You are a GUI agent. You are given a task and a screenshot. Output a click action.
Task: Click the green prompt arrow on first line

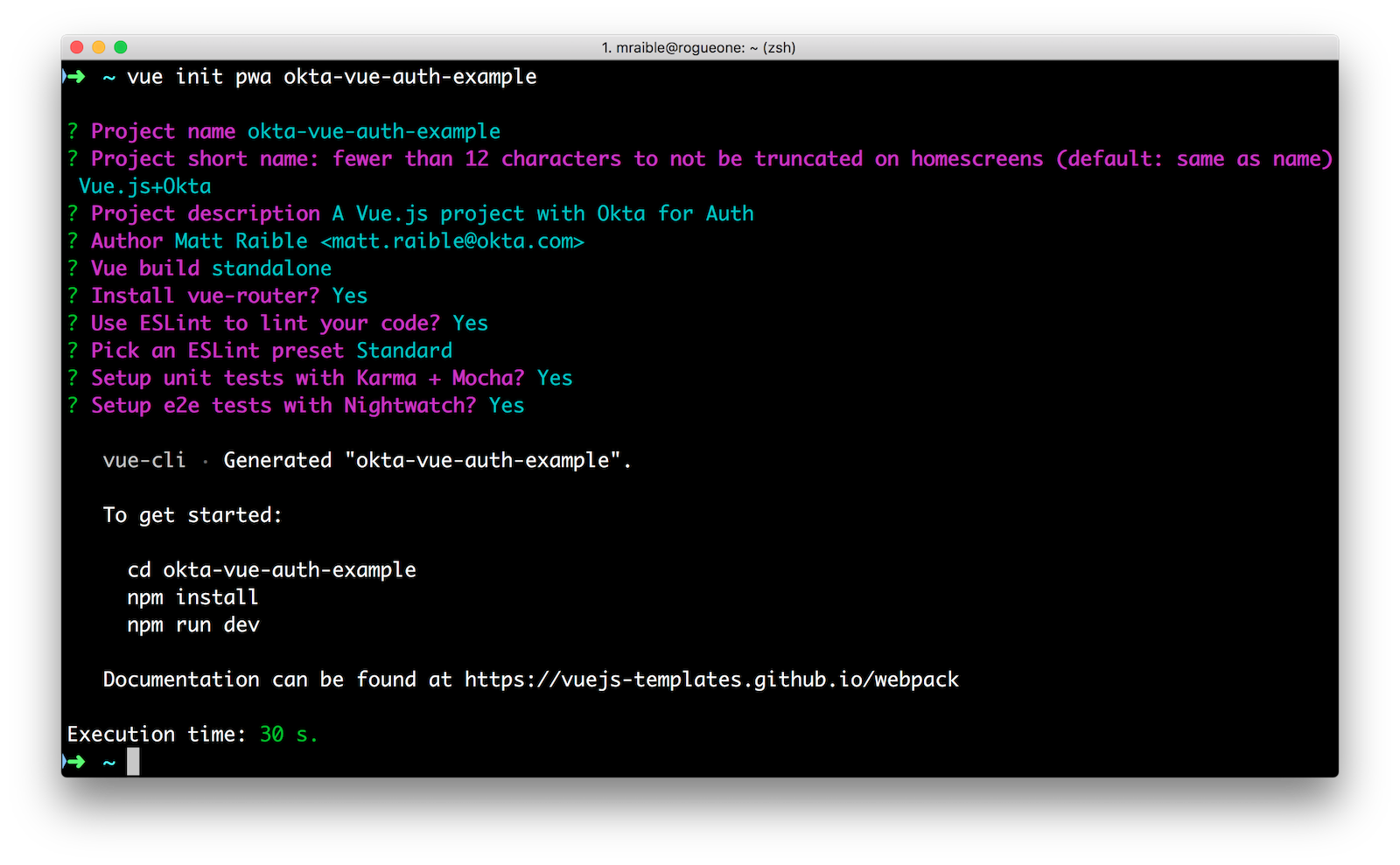[74, 77]
